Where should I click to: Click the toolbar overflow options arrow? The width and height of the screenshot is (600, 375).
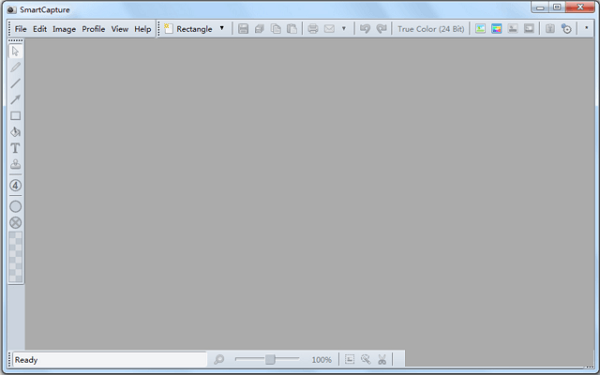click(586, 28)
